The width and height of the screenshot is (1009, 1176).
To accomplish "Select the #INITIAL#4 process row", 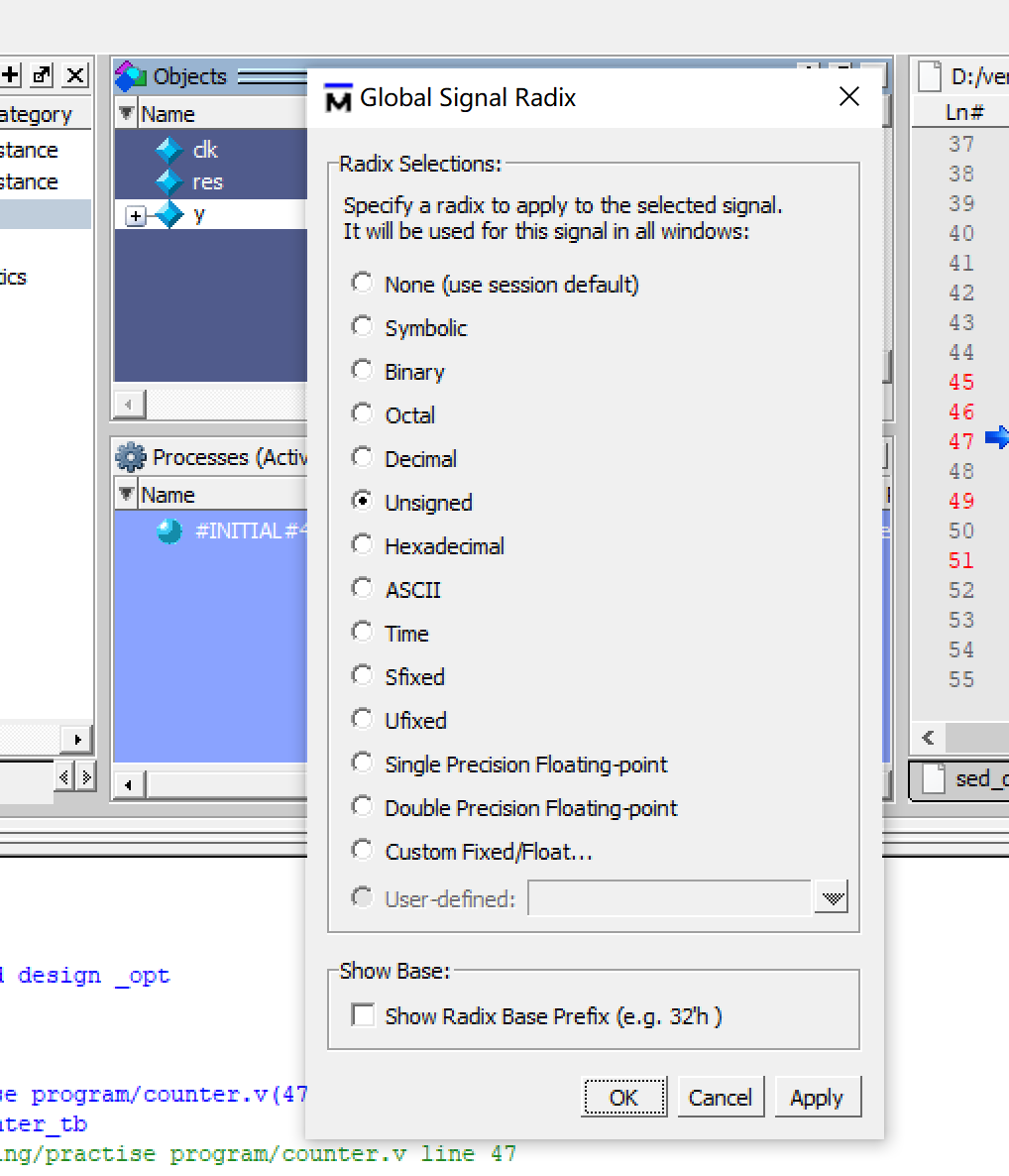I will [x=211, y=531].
